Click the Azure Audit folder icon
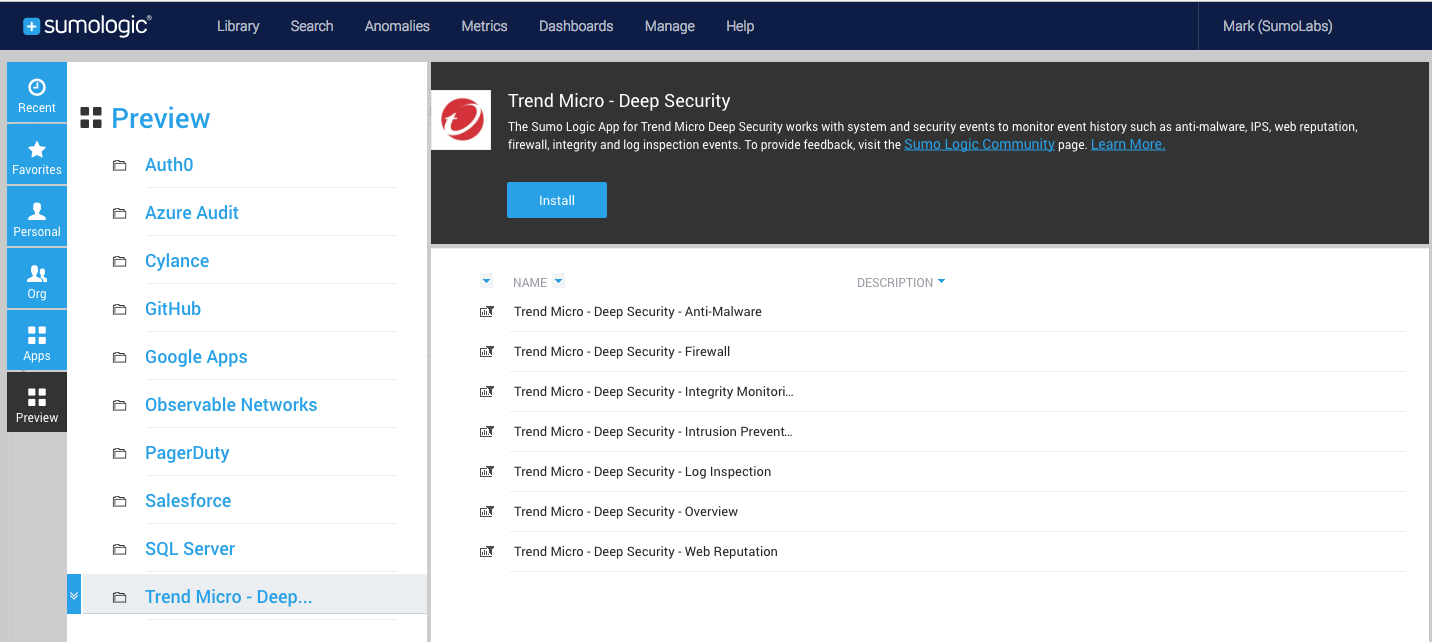Viewport: 1432px width, 642px height. click(x=120, y=213)
